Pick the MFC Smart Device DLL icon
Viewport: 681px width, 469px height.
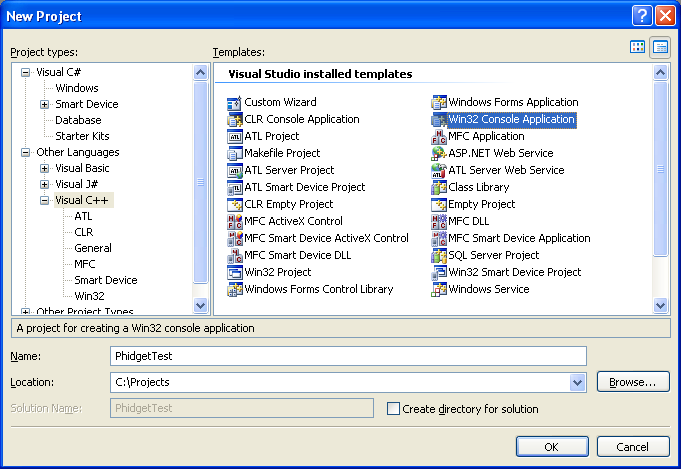[235, 255]
